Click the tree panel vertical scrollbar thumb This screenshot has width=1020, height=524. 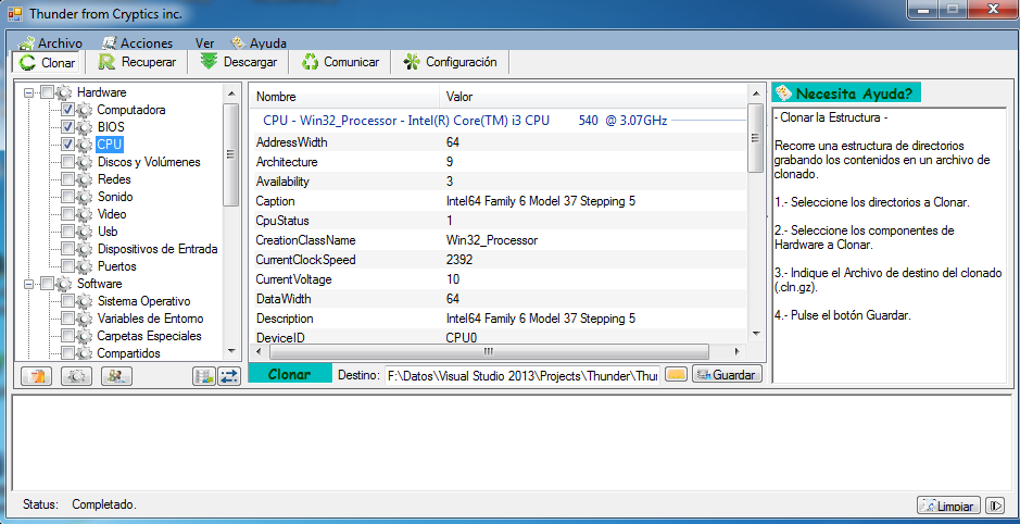pos(232,154)
